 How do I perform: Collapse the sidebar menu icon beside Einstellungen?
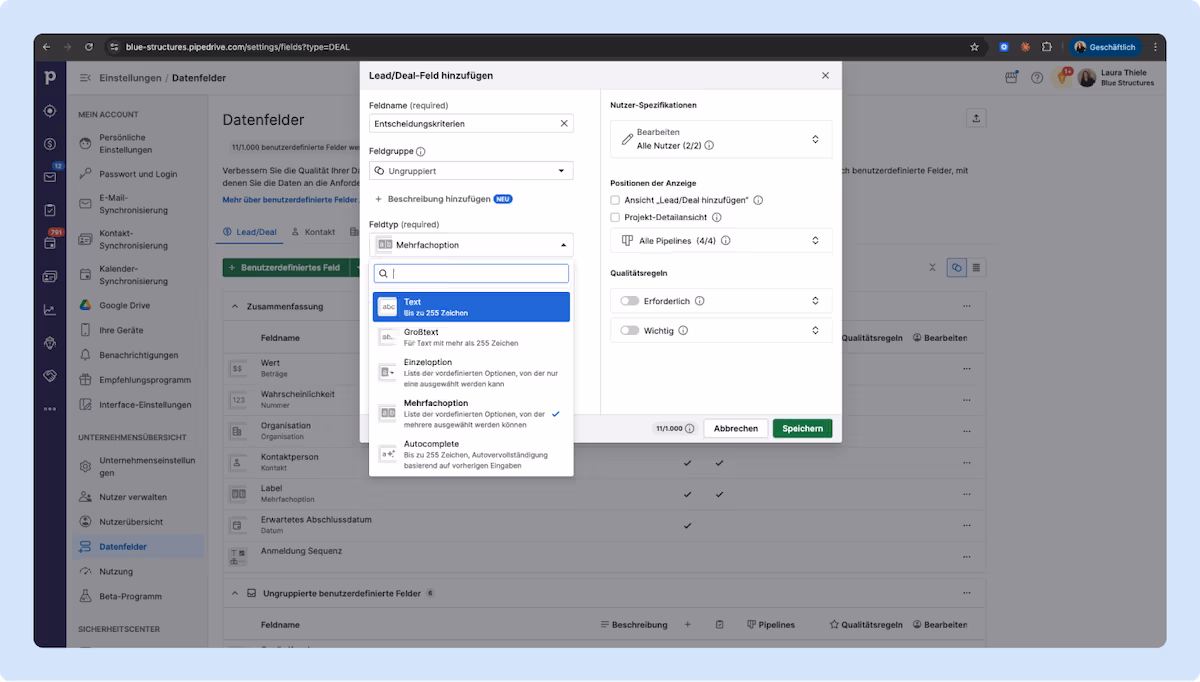85,77
